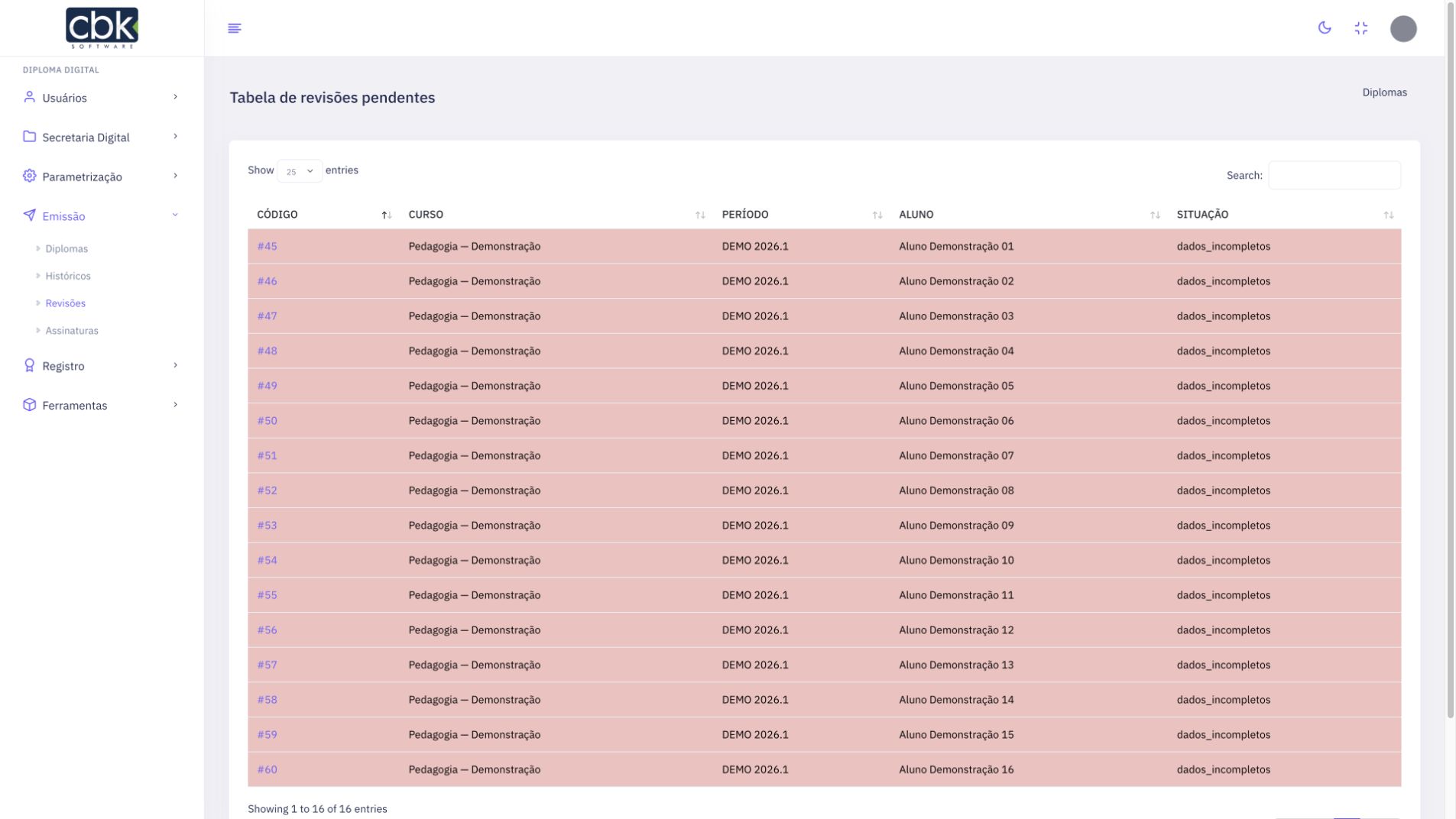Viewport: 1456px width, 819px height.
Task: Open revision code #53 link
Action: 267,526
